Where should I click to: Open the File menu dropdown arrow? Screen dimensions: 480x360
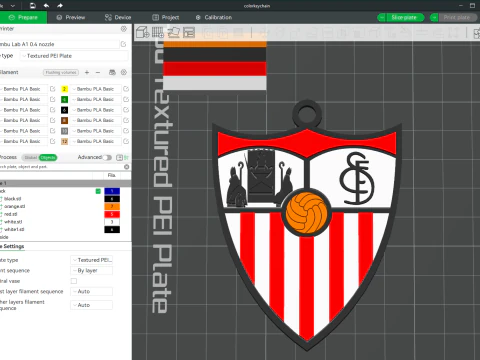[13, 6]
